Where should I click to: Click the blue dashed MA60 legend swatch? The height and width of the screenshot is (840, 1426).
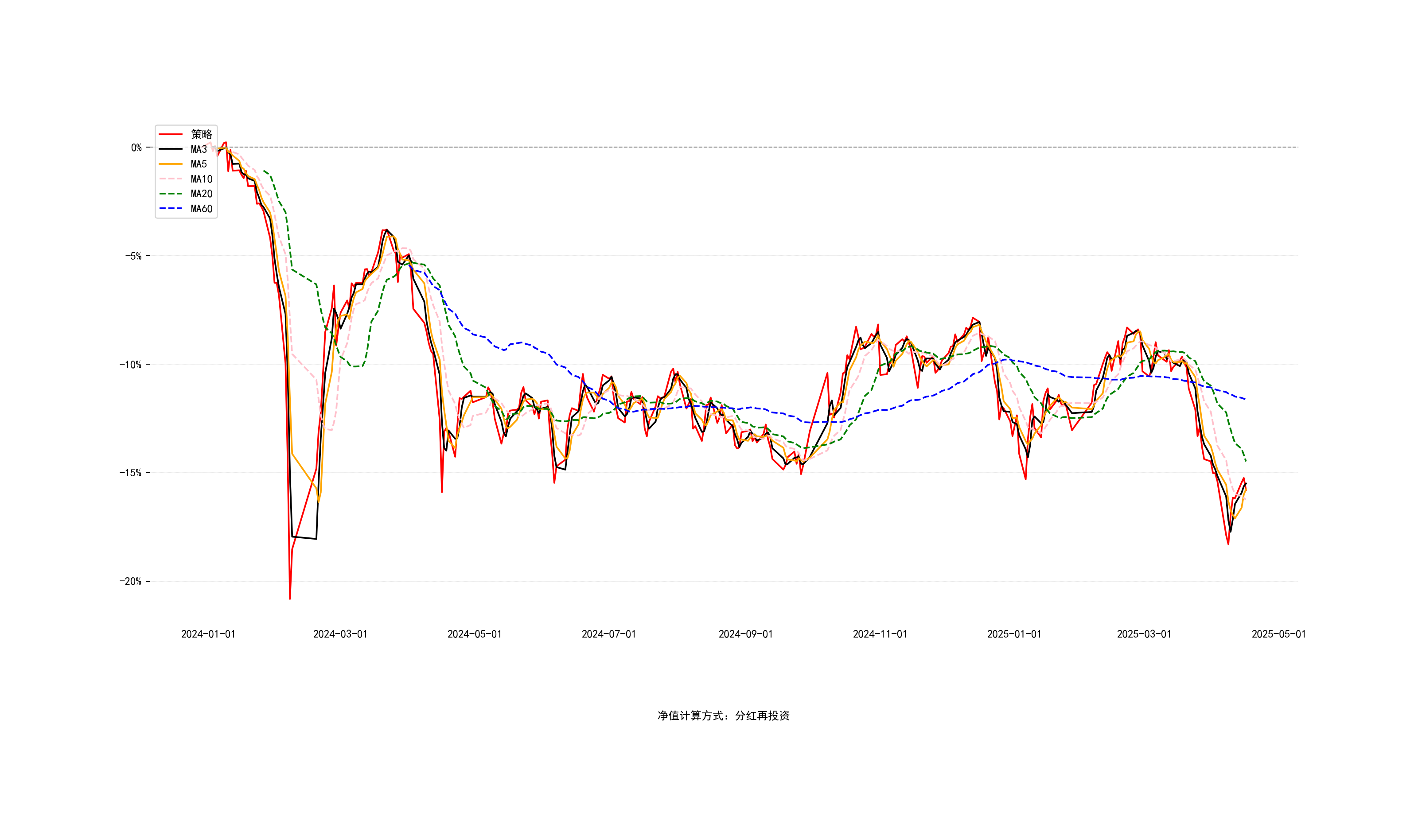click(171, 209)
